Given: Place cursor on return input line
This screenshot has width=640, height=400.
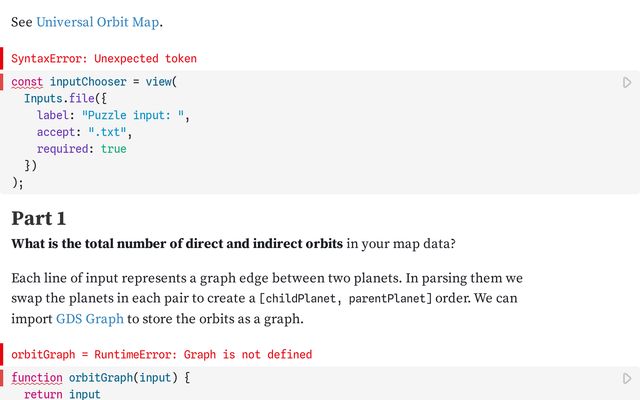Looking at the screenshot, I should [62, 394].
